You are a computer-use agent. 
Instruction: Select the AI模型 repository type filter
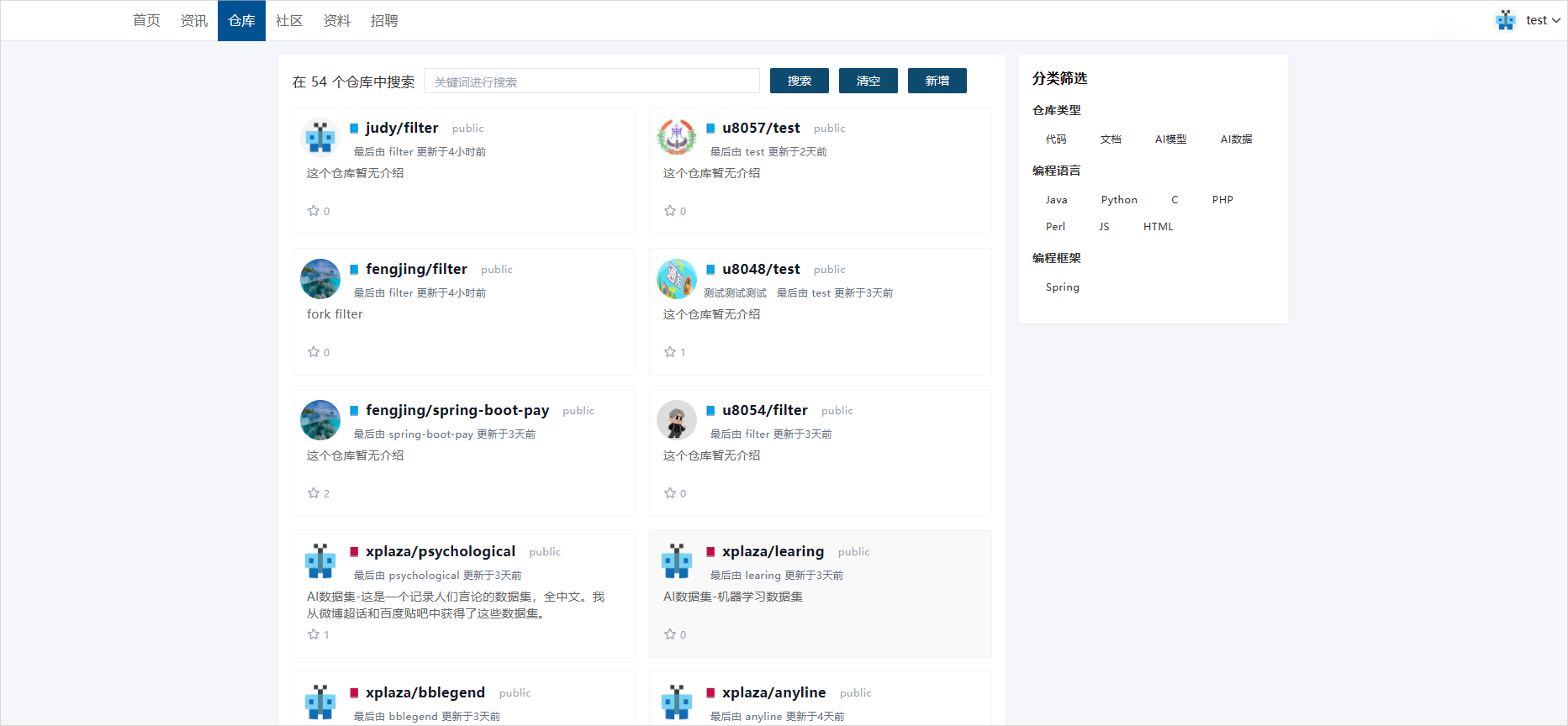[1170, 139]
